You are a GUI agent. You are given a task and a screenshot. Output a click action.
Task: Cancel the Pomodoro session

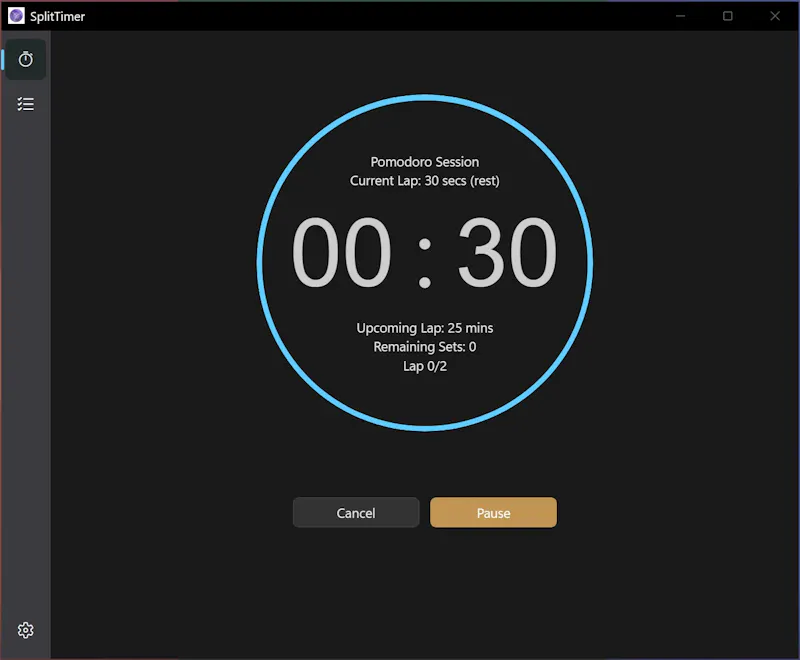coord(356,513)
